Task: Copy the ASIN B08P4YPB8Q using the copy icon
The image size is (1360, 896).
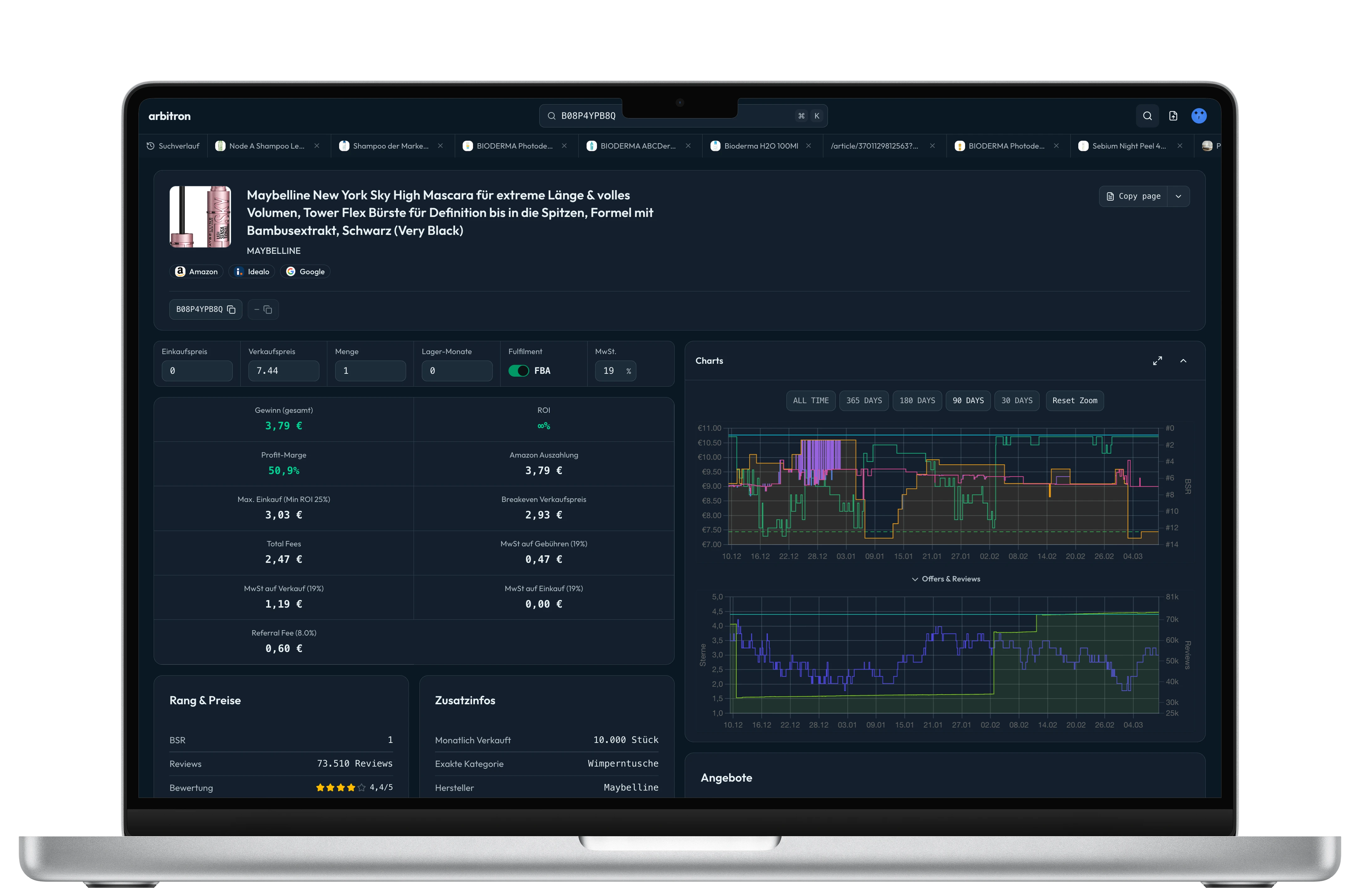Action: 231,309
